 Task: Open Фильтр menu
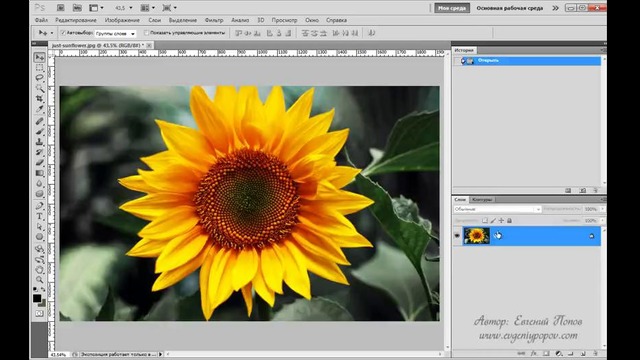(x=214, y=20)
